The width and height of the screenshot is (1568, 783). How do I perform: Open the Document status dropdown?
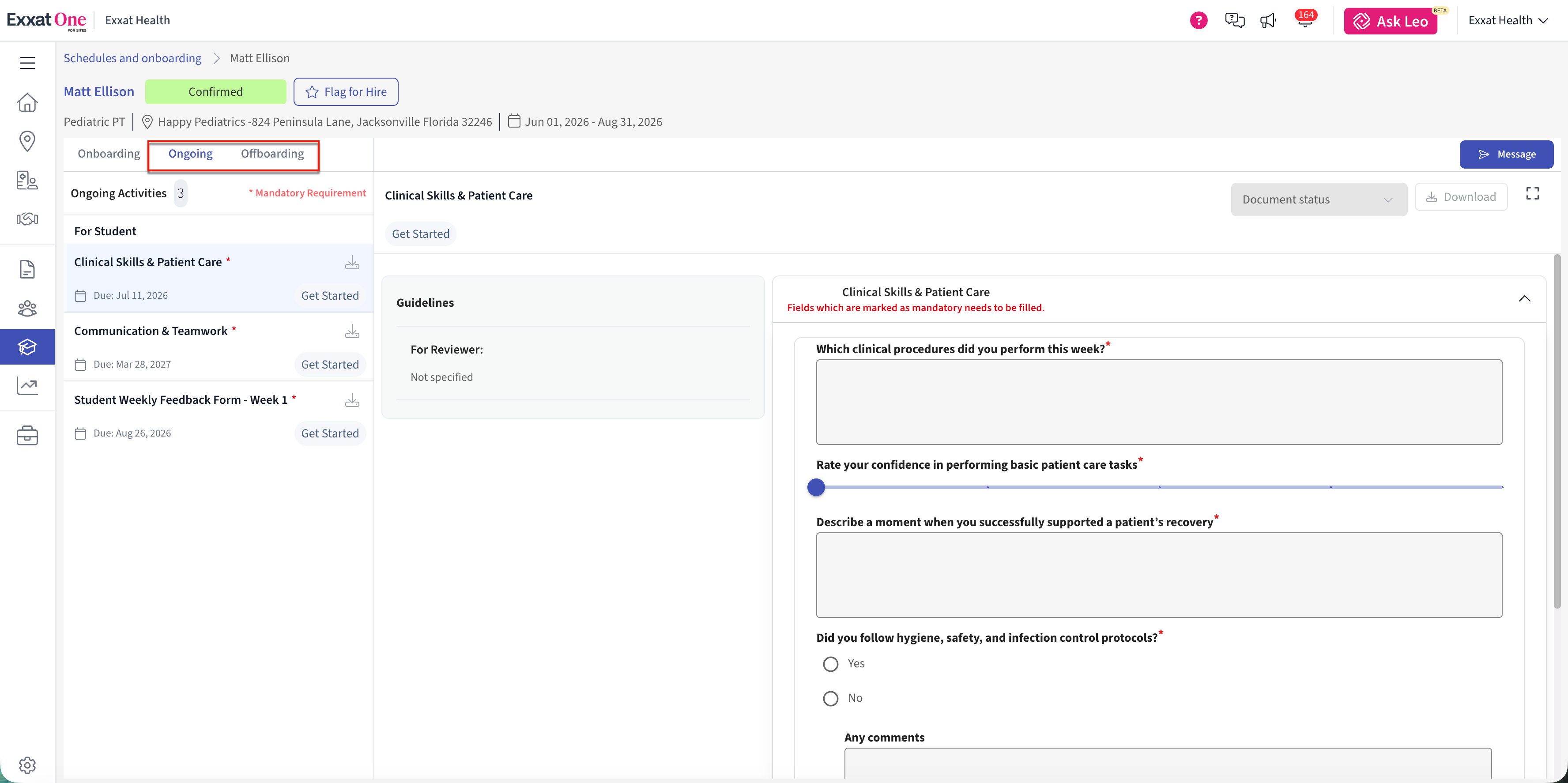pos(1319,200)
